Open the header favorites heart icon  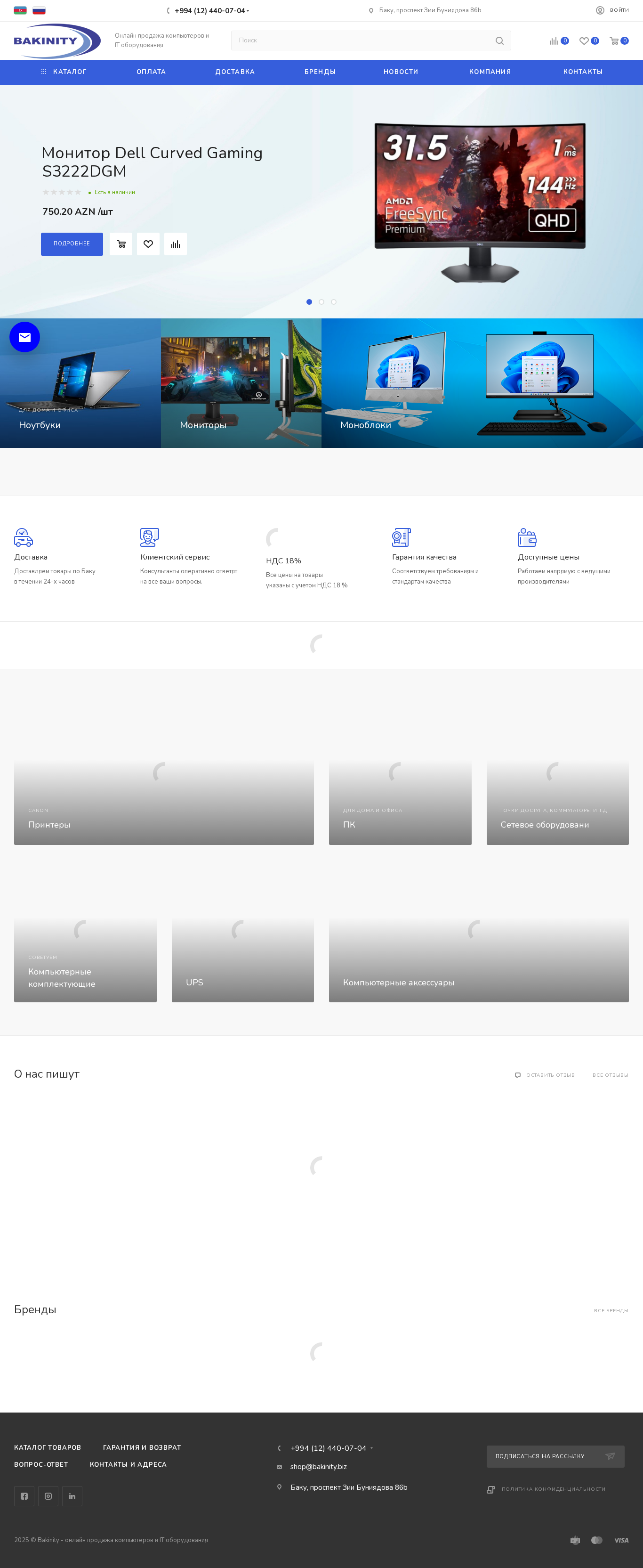click(x=584, y=41)
